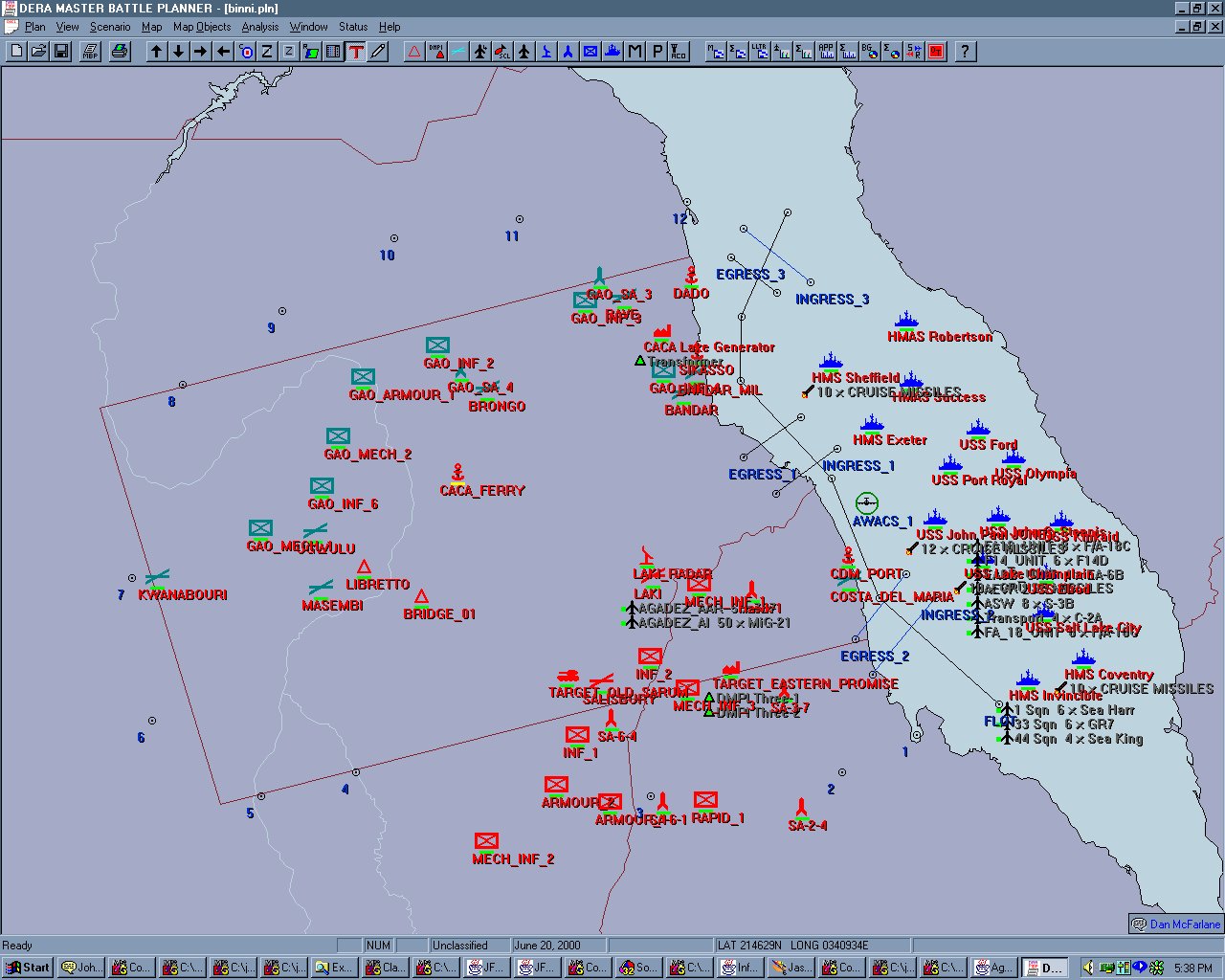The image size is (1225, 980).
Task: Open the Analysis dropdown menu
Action: click(x=259, y=27)
